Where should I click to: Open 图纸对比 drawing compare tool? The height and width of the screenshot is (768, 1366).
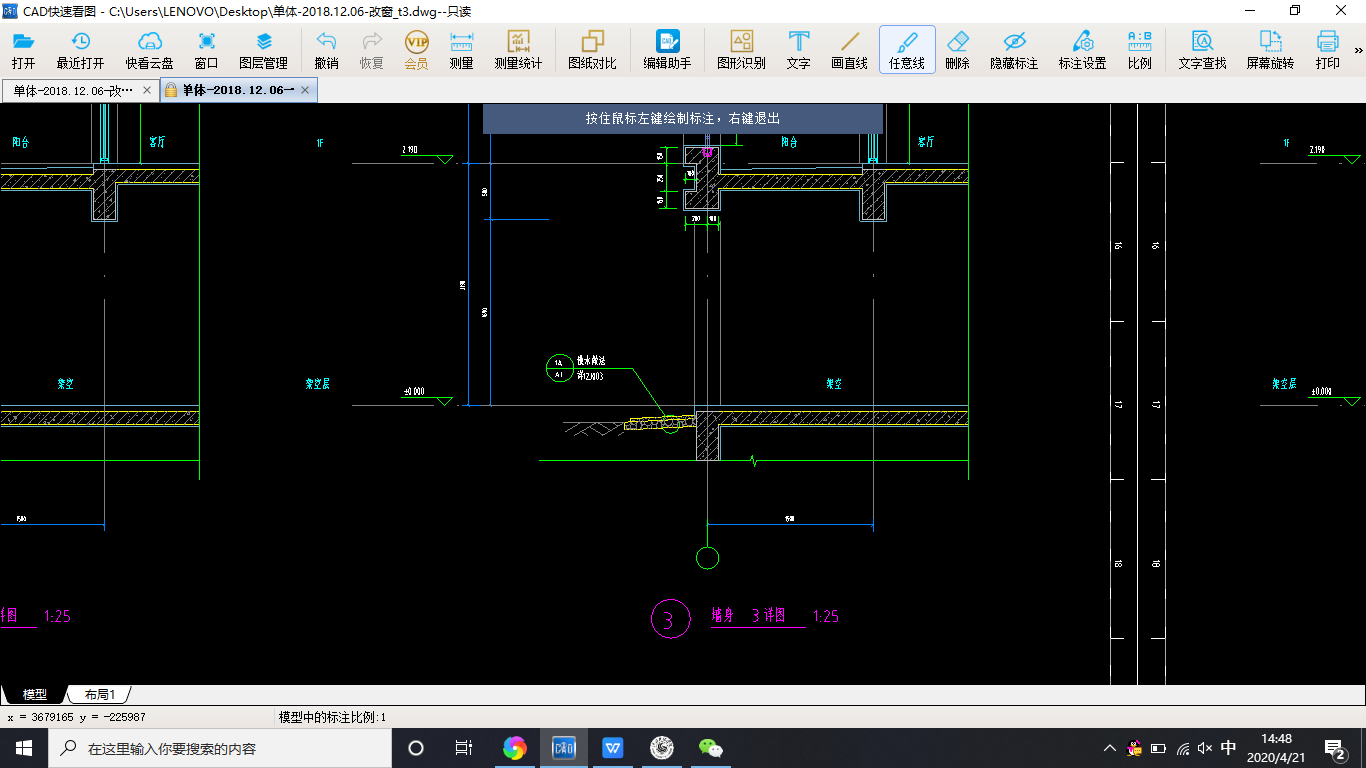tap(593, 50)
